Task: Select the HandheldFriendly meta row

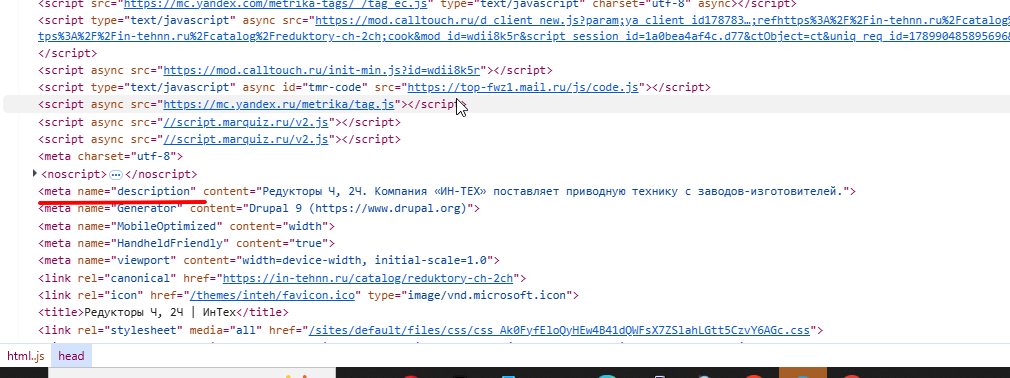Action: click(187, 243)
